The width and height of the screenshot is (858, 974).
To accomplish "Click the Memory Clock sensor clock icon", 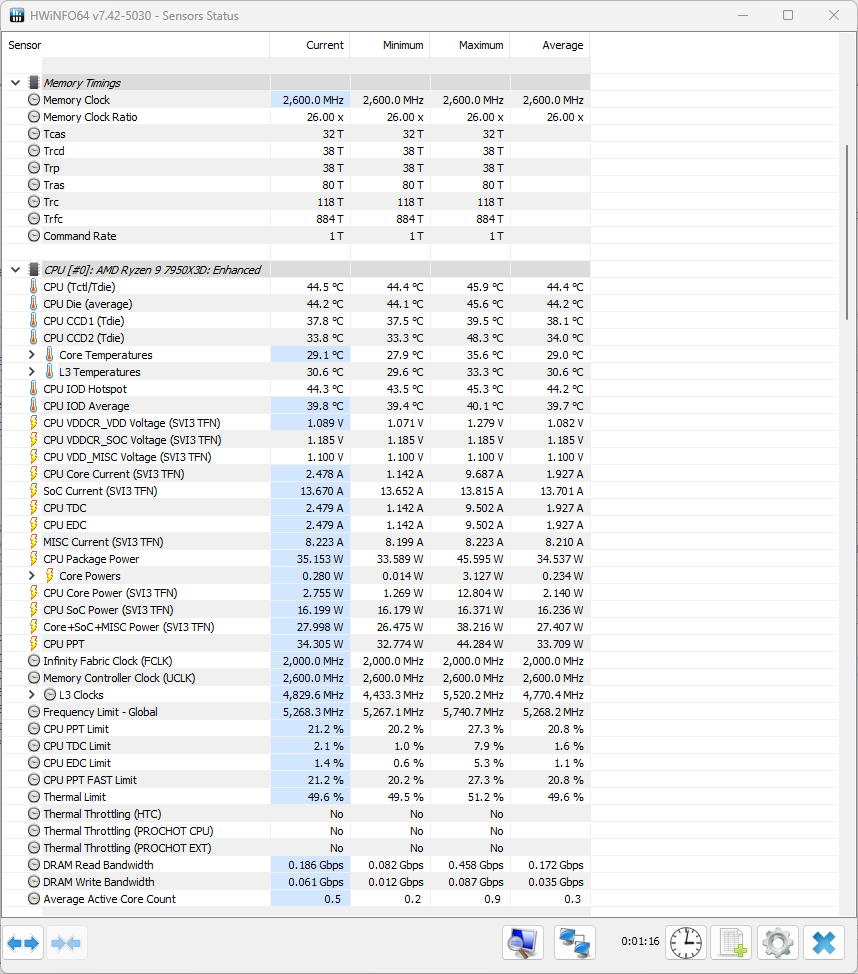I will coord(34,99).
